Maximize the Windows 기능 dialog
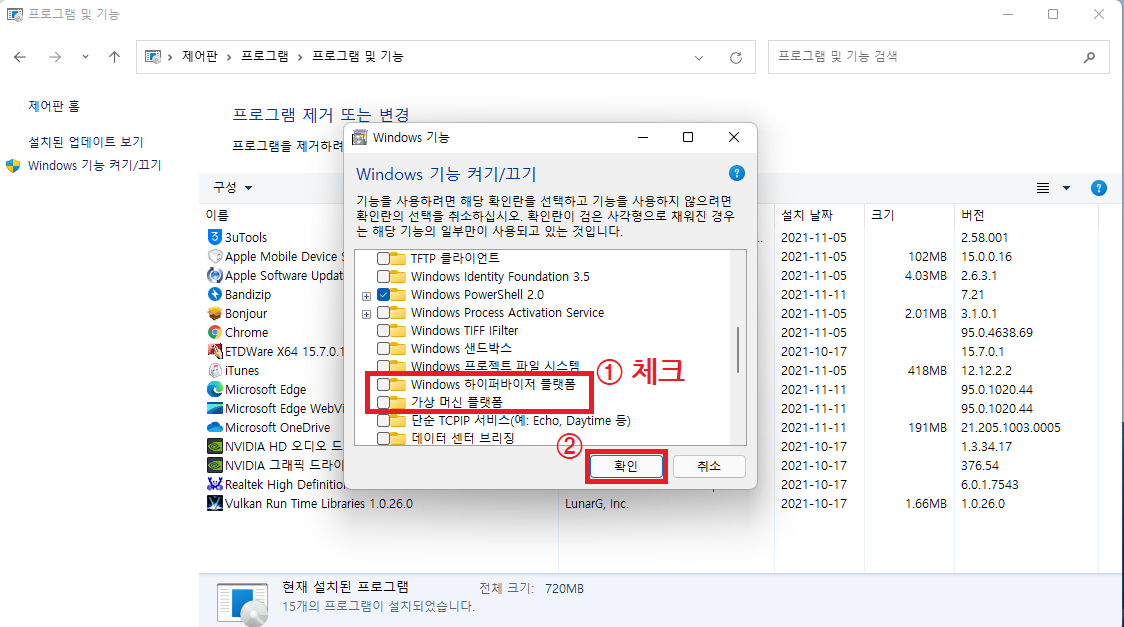The image size is (1124, 627). 688,137
